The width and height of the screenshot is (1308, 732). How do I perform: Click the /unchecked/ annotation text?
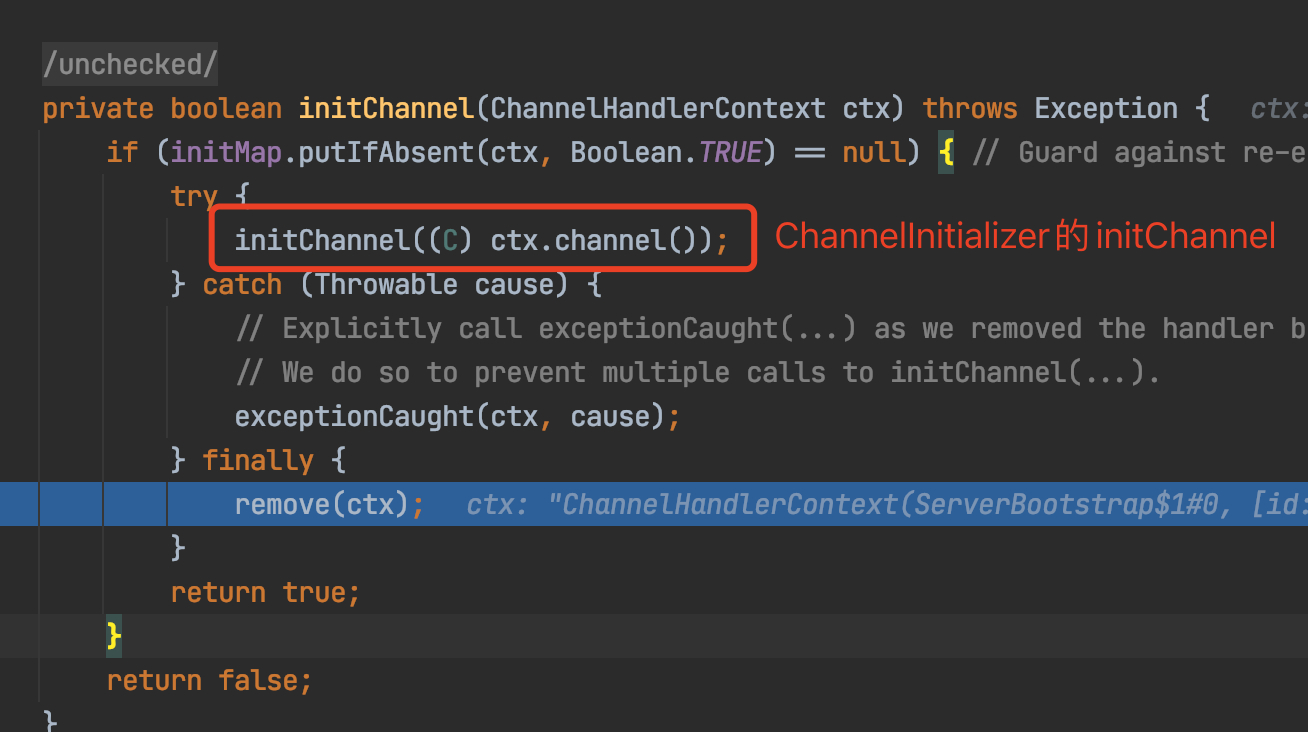coord(130,65)
